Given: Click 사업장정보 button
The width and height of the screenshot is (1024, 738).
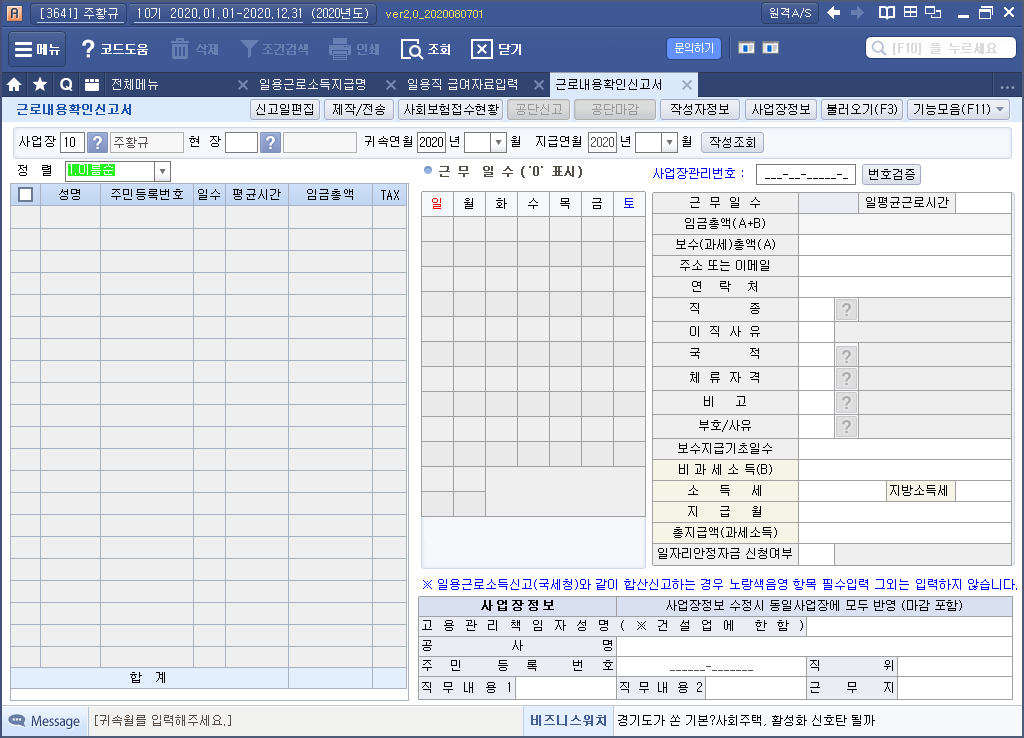Looking at the screenshot, I should 780,109.
